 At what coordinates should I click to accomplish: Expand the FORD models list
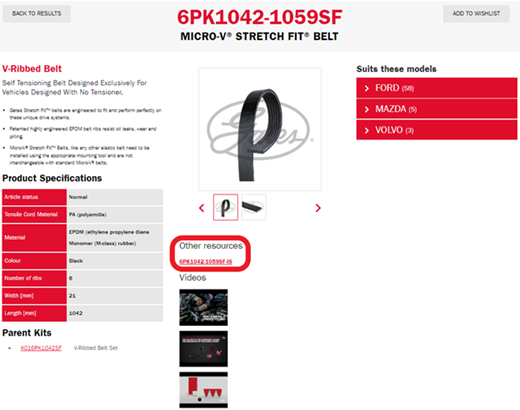(437, 88)
